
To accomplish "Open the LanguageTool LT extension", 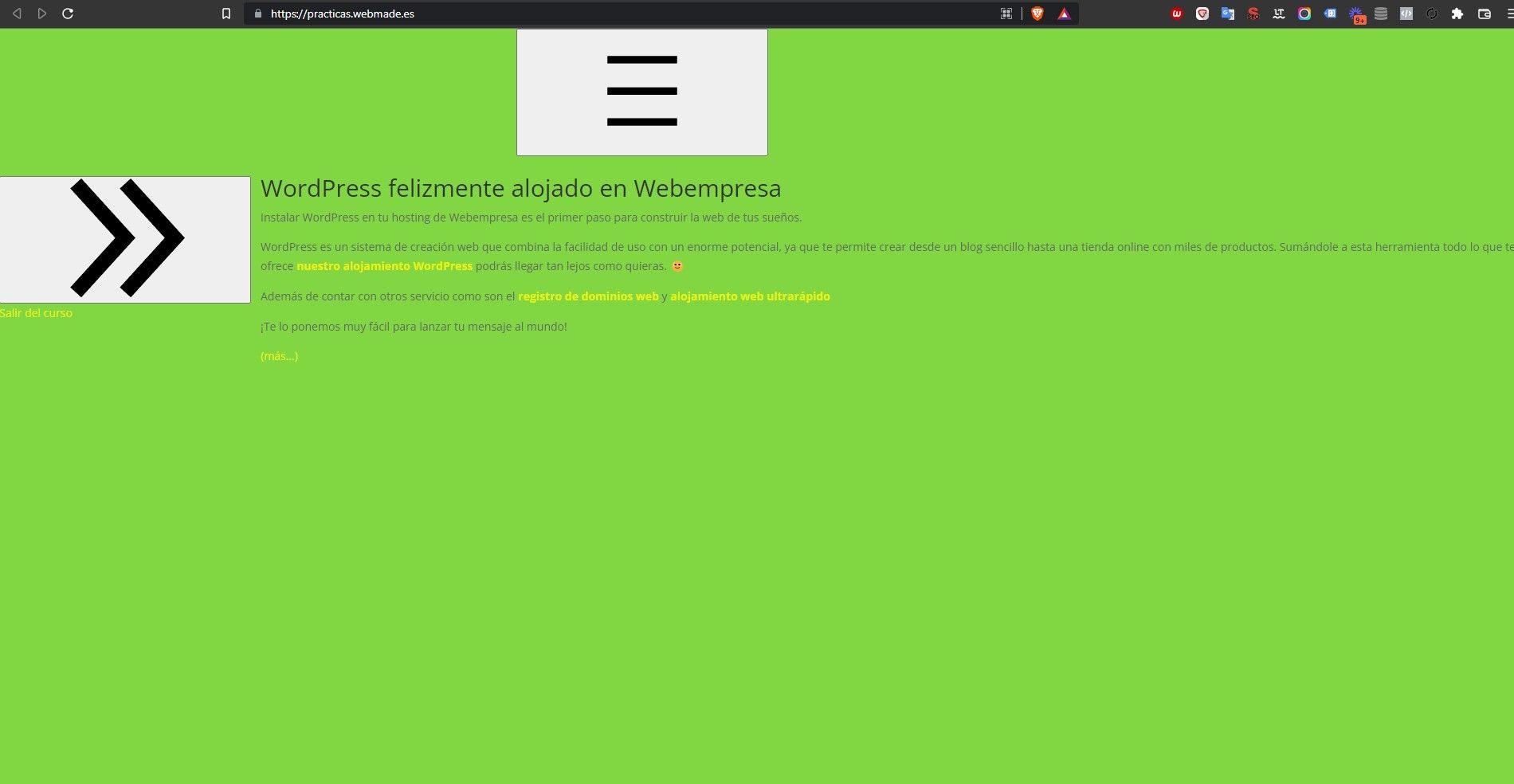I will click(1279, 14).
